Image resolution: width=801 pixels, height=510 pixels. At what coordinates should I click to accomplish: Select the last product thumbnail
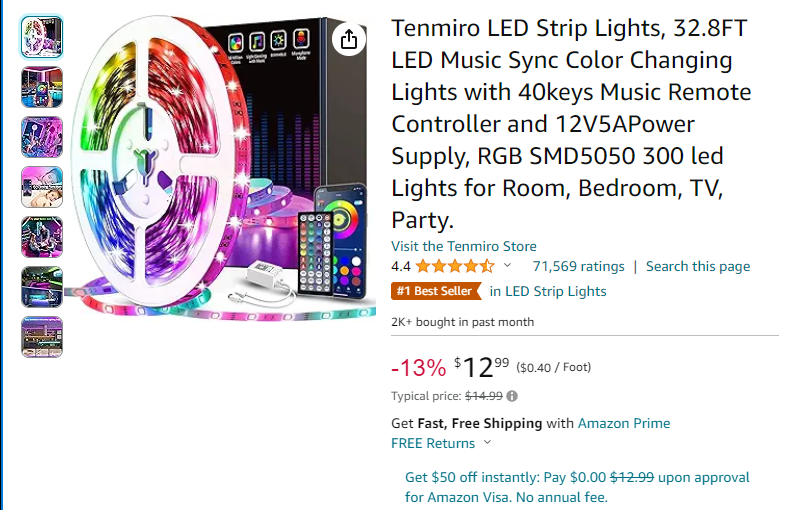click(42, 337)
